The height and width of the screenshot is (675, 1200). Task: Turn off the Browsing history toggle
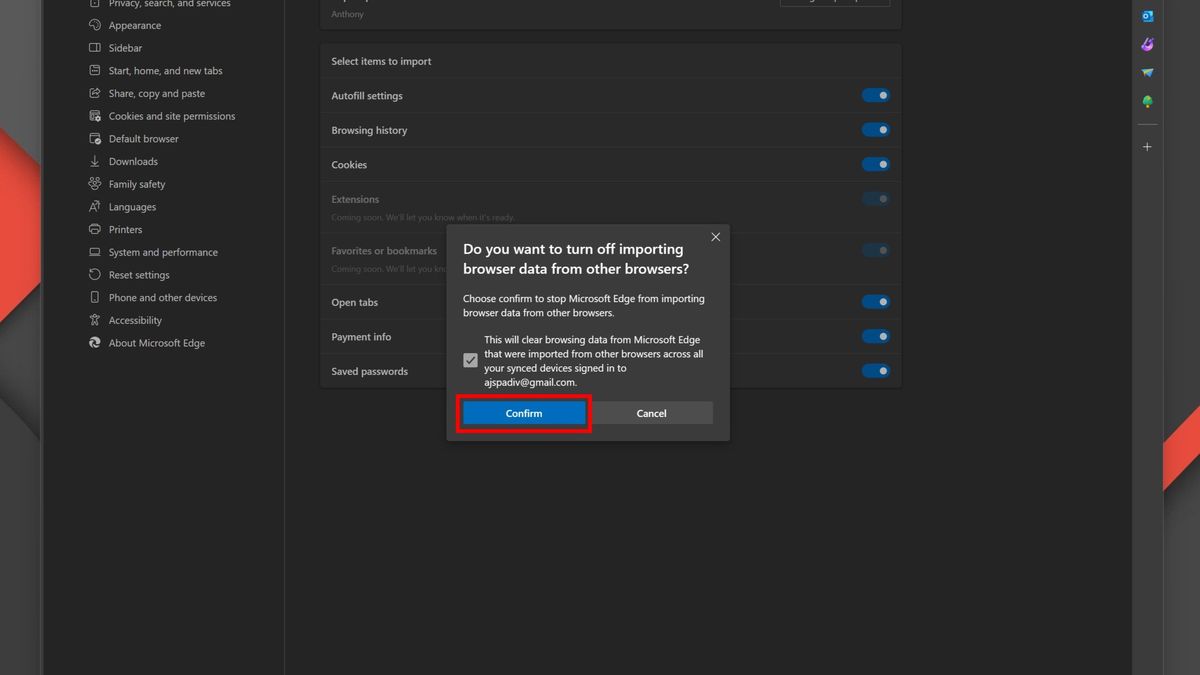pyautogui.click(x=875, y=129)
